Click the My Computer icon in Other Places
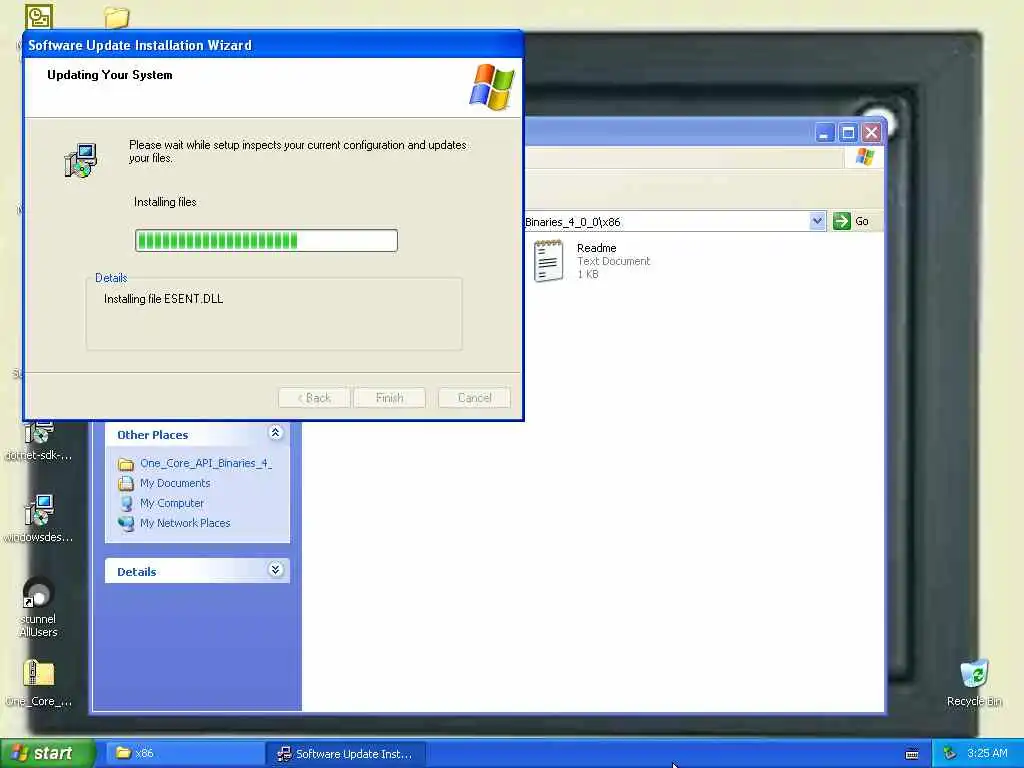 pyautogui.click(x=126, y=504)
